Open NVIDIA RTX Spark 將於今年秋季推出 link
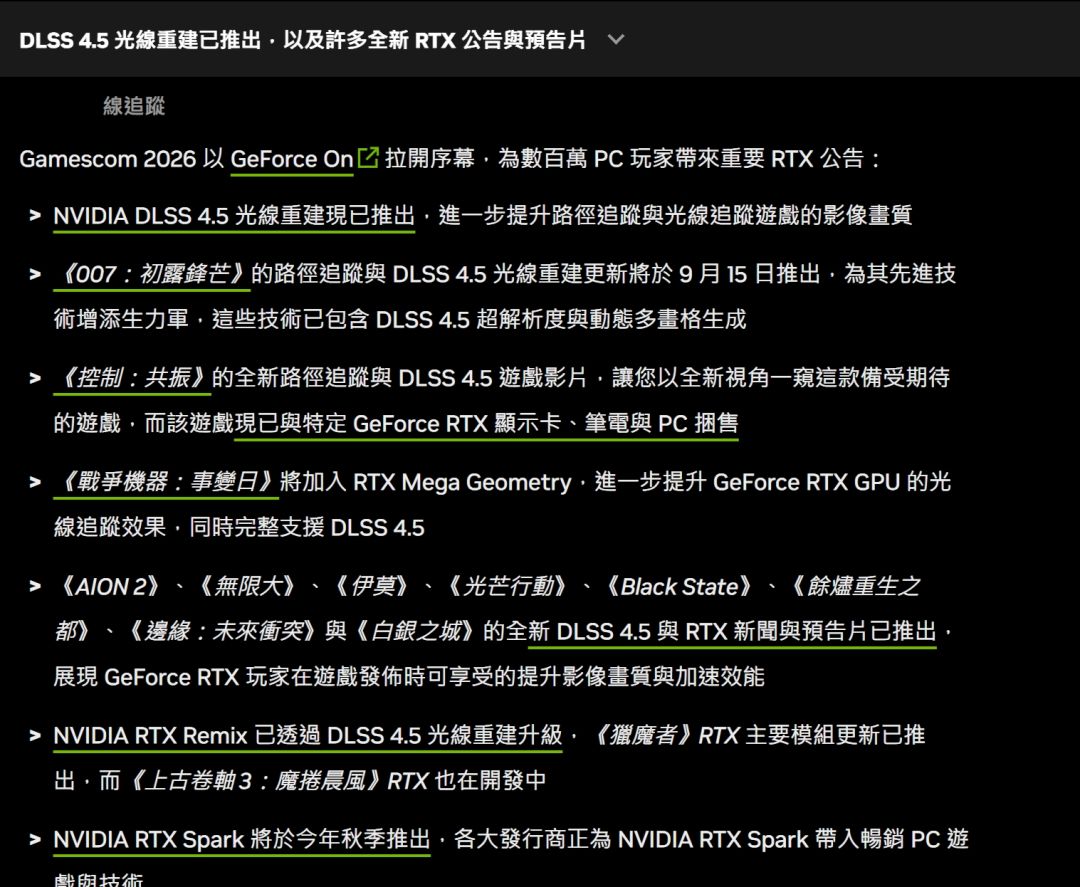The height and width of the screenshot is (887, 1080). point(242,839)
